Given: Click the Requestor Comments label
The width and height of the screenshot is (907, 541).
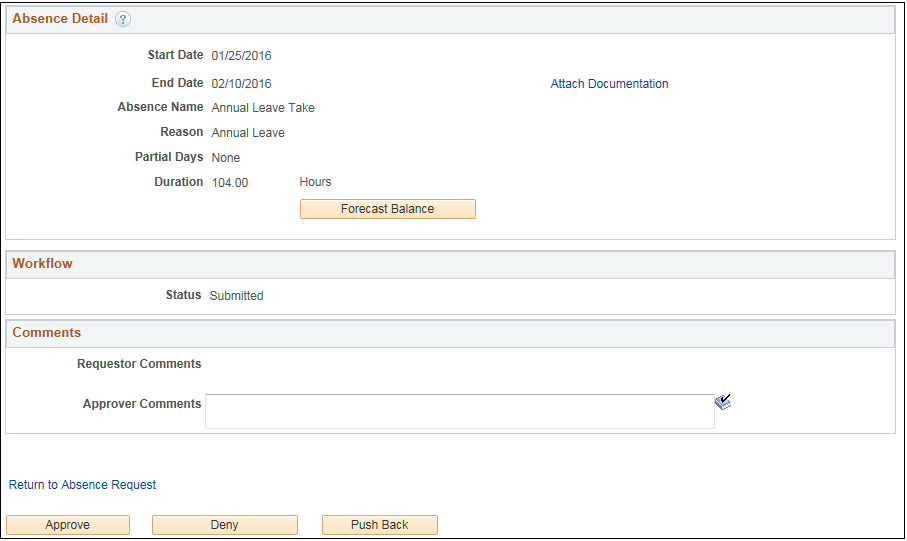Looking at the screenshot, I should 139,364.
